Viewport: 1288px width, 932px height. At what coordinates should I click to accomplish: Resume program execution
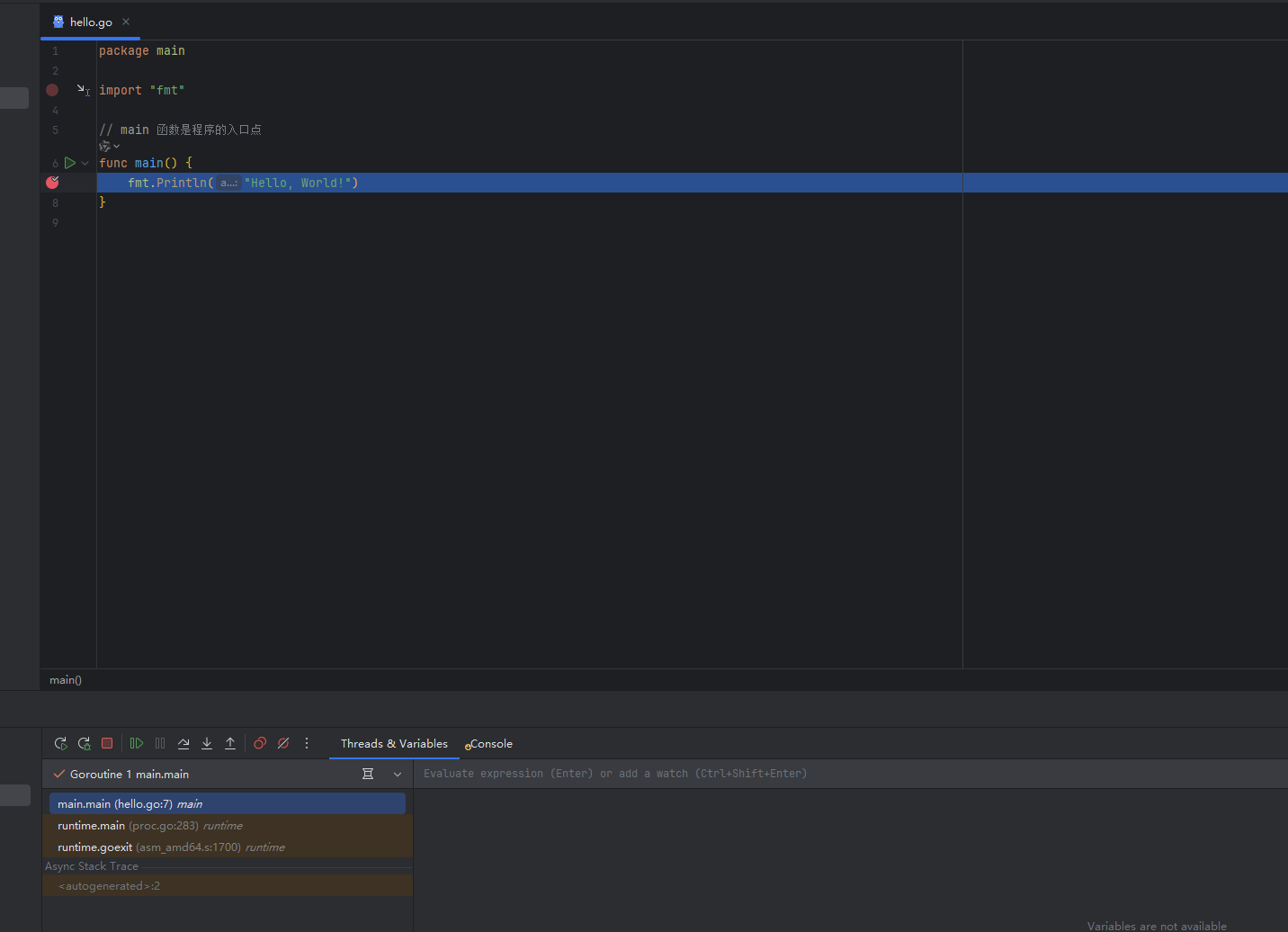[137, 743]
